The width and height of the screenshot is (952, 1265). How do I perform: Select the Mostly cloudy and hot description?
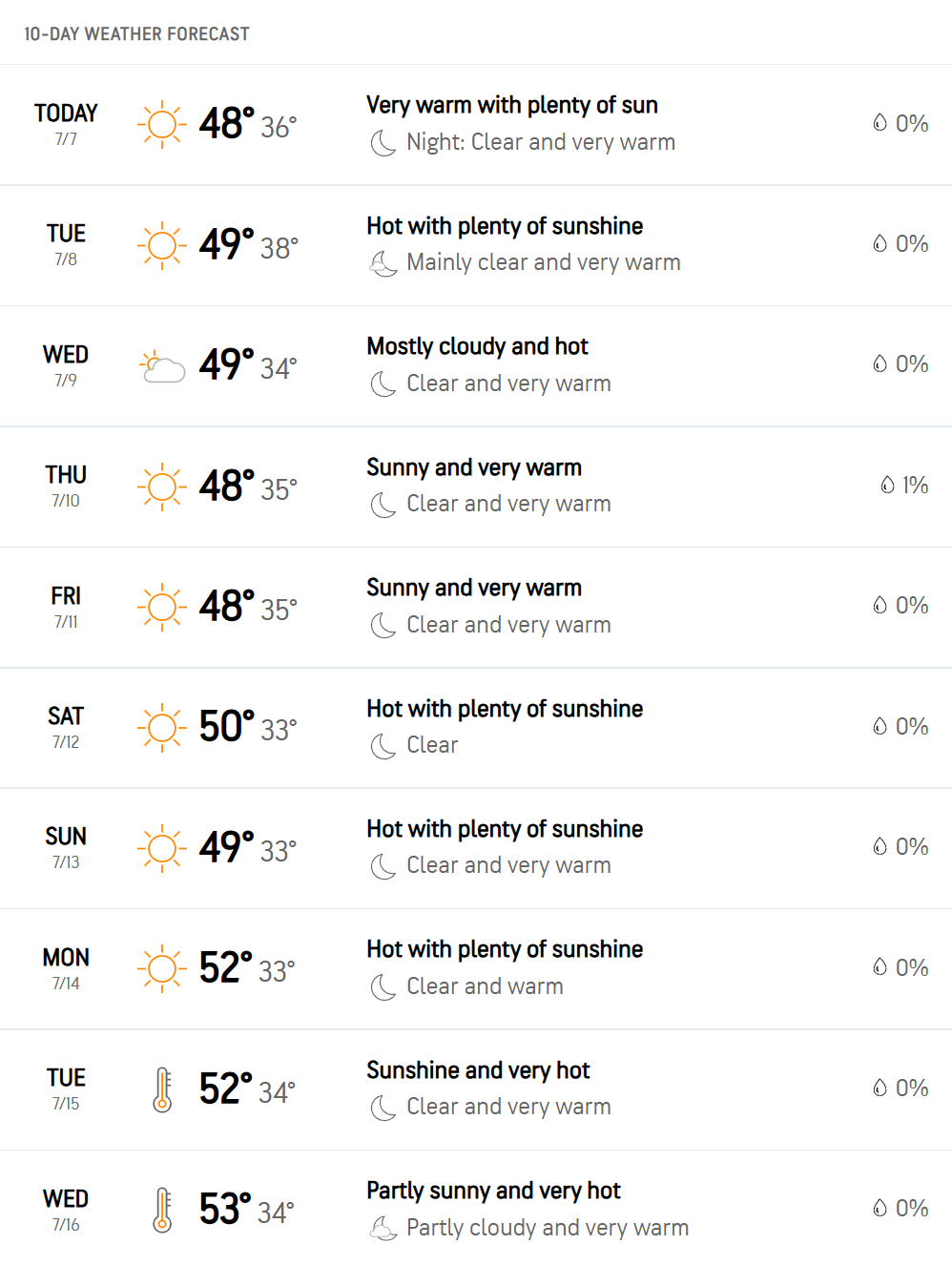click(477, 346)
